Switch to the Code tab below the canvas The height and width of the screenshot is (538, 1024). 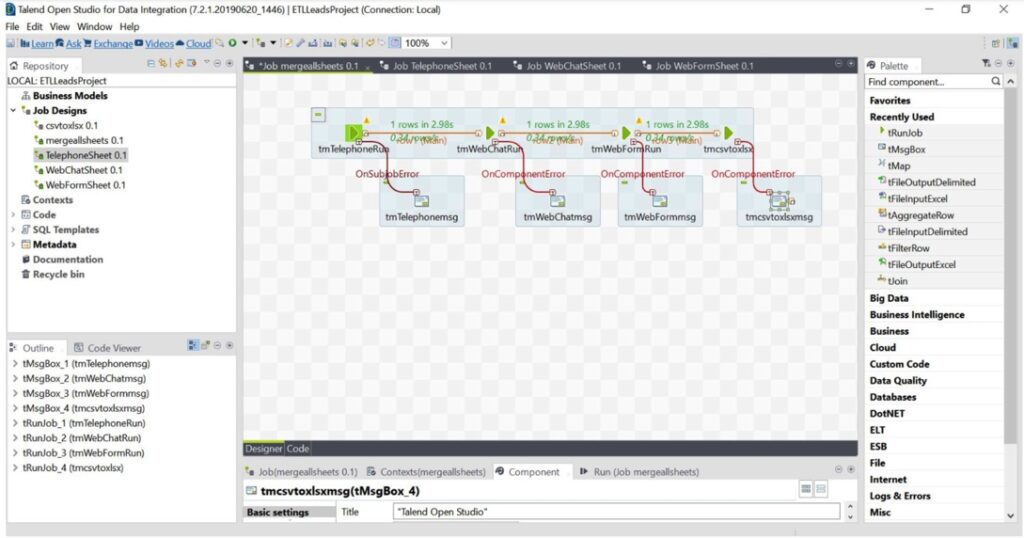click(298, 449)
